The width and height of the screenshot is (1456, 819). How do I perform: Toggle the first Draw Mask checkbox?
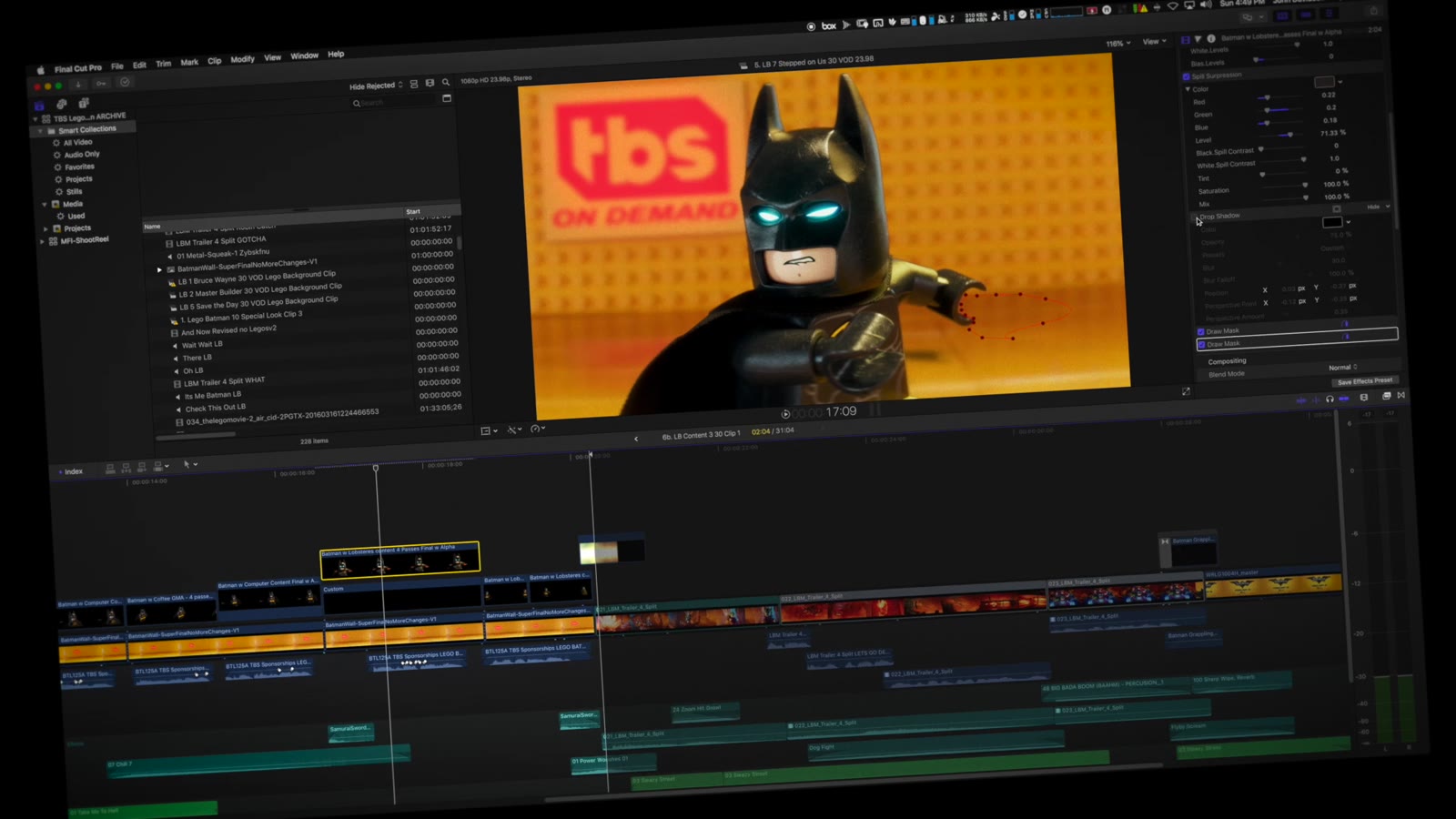(x=1201, y=332)
